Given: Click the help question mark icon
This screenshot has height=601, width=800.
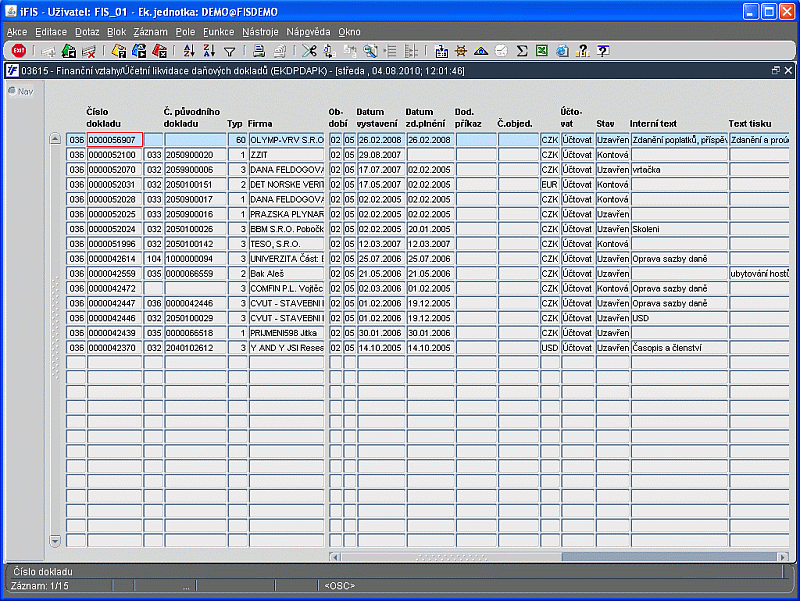Looking at the screenshot, I should coord(603,51).
